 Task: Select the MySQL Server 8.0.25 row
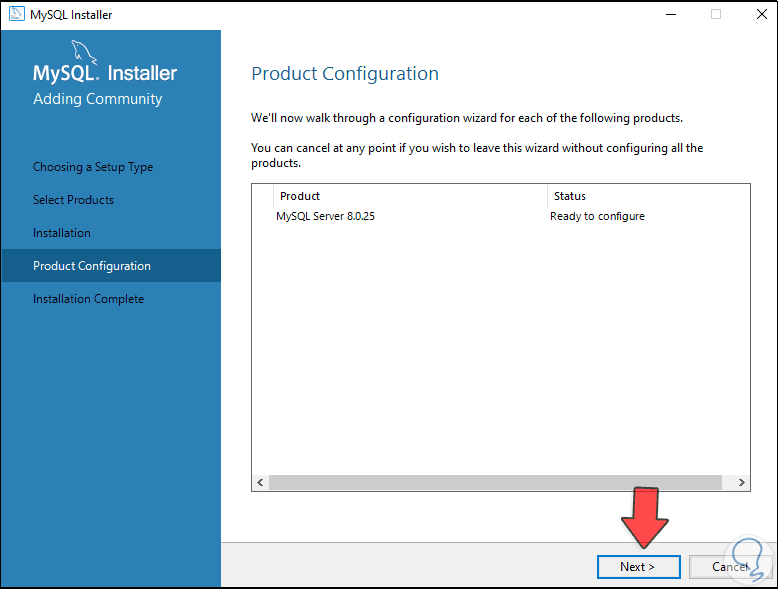(x=326, y=216)
